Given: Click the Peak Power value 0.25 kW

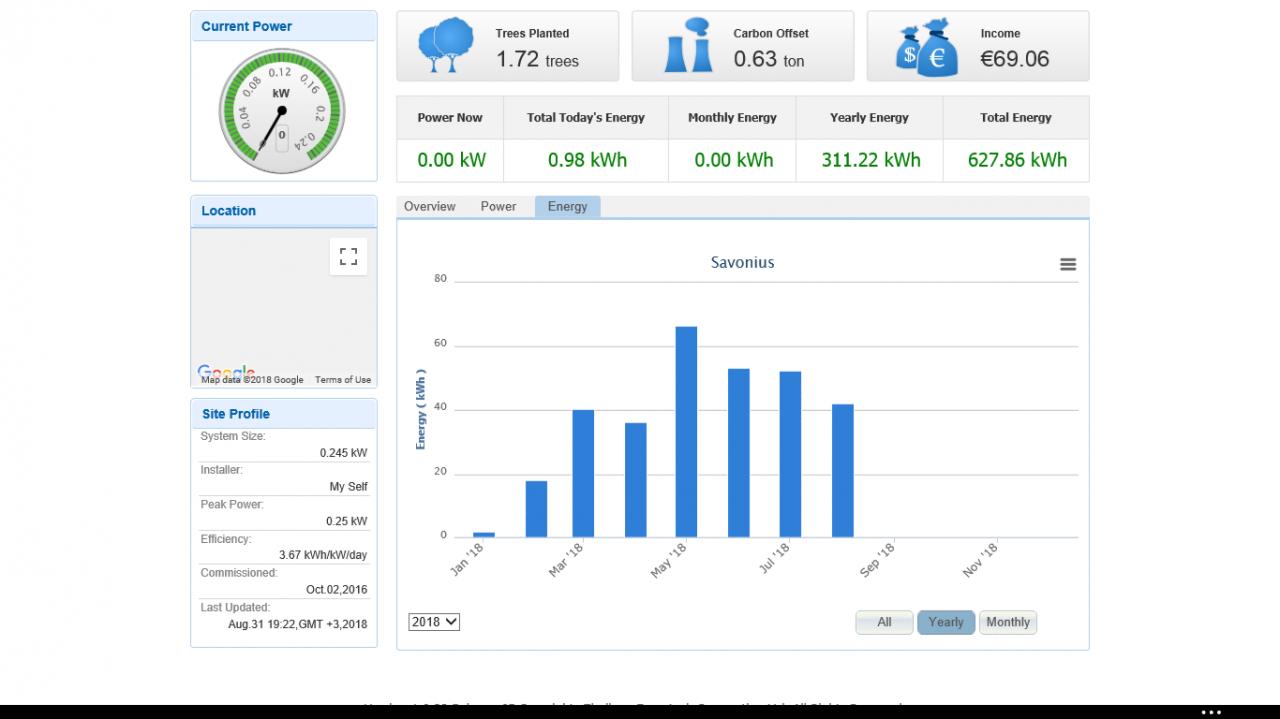Looking at the screenshot, I should [346, 521].
